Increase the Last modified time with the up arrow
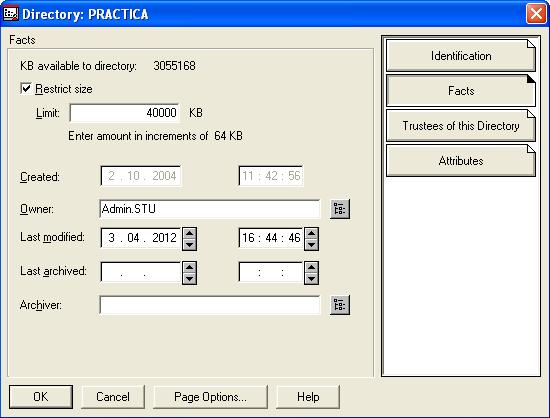The width and height of the screenshot is (550, 418). click(311, 233)
